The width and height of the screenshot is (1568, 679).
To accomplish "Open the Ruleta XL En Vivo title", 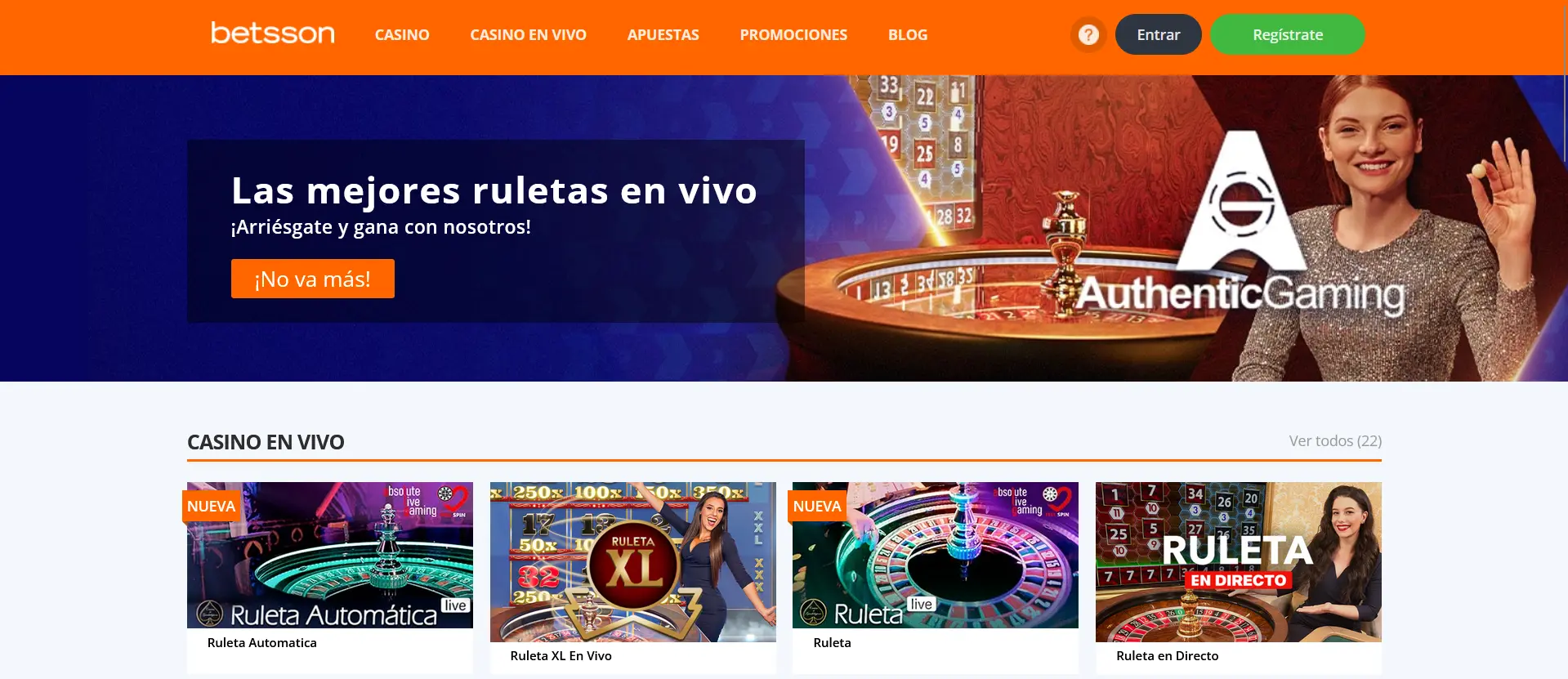I will pos(561,655).
